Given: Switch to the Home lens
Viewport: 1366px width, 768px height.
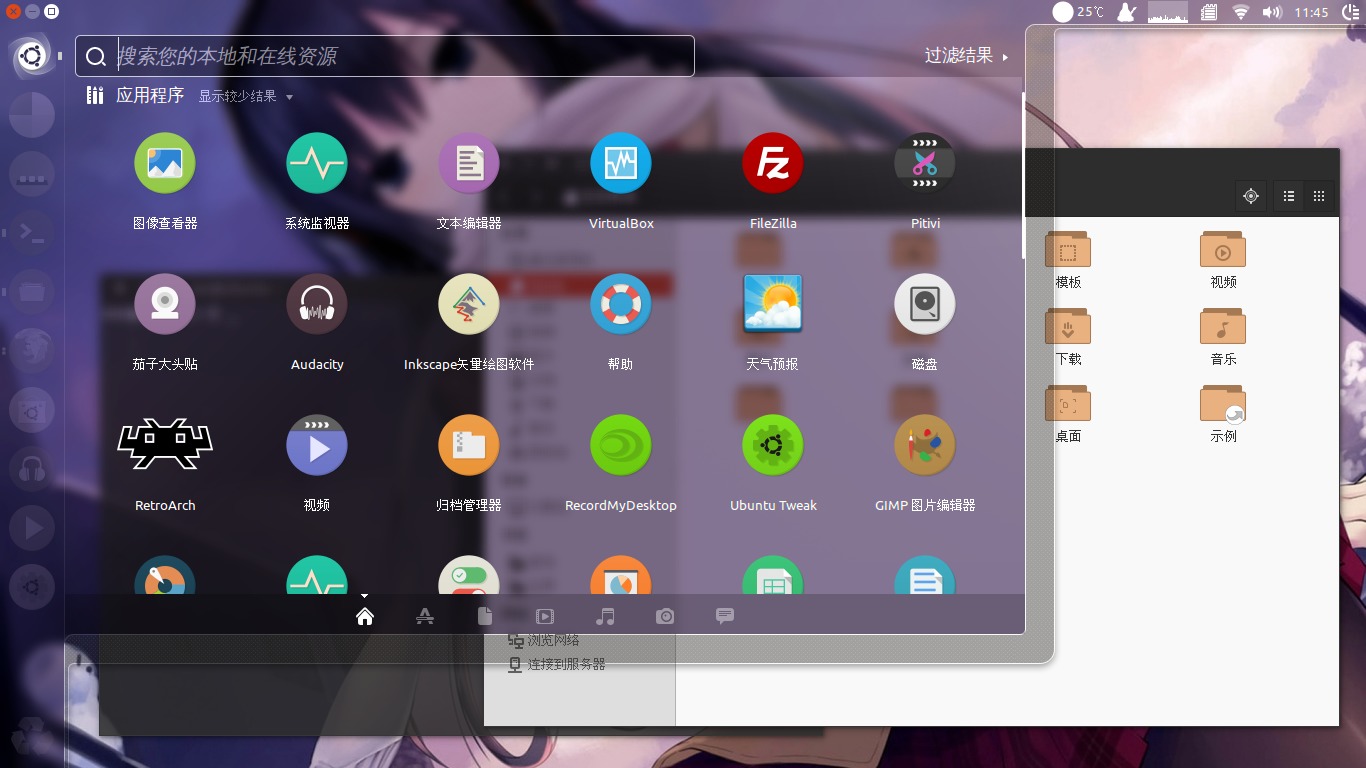Looking at the screenshot, I should click(365, 616).
